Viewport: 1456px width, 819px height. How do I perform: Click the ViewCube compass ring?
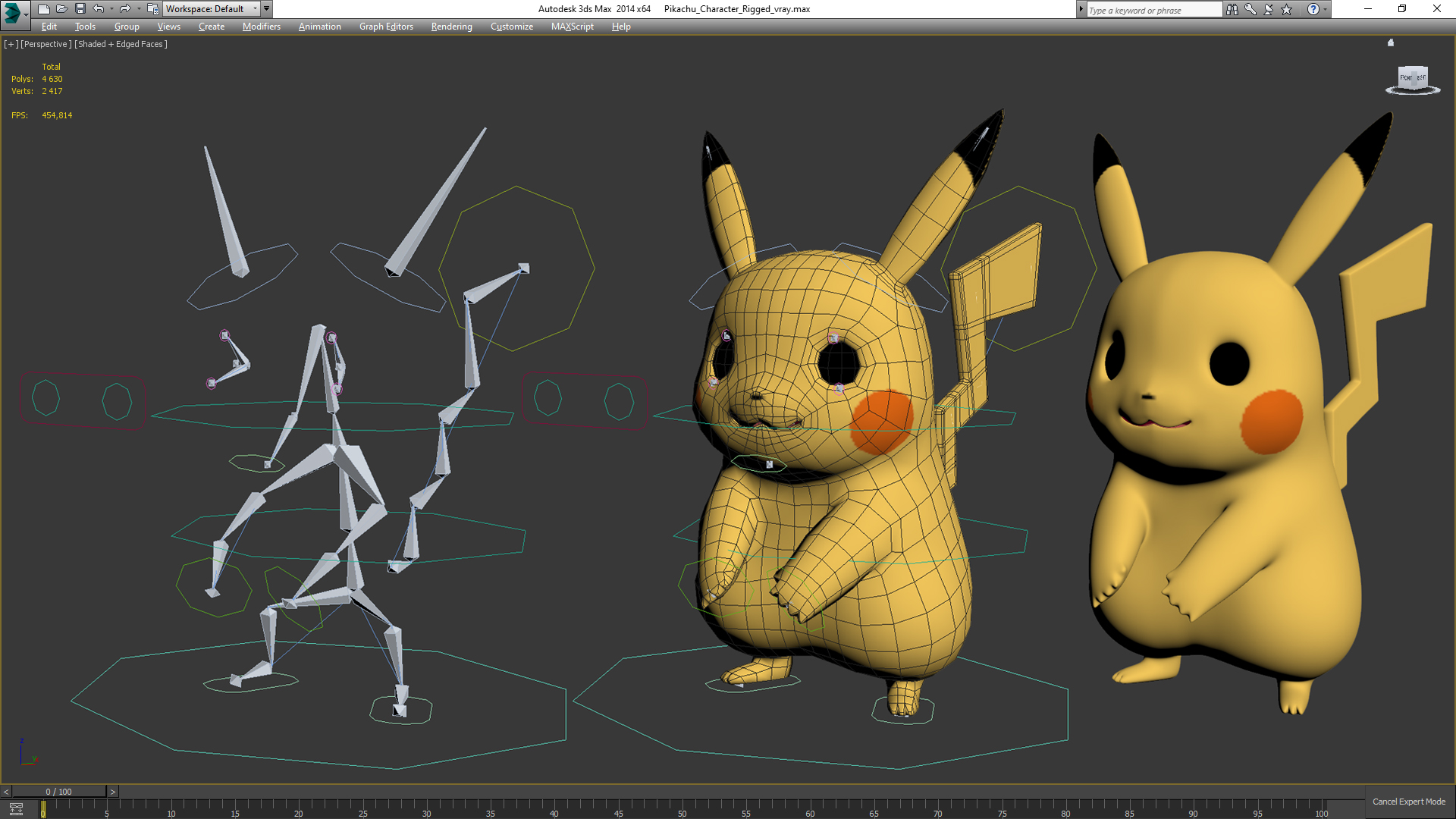click(1413, 91)
